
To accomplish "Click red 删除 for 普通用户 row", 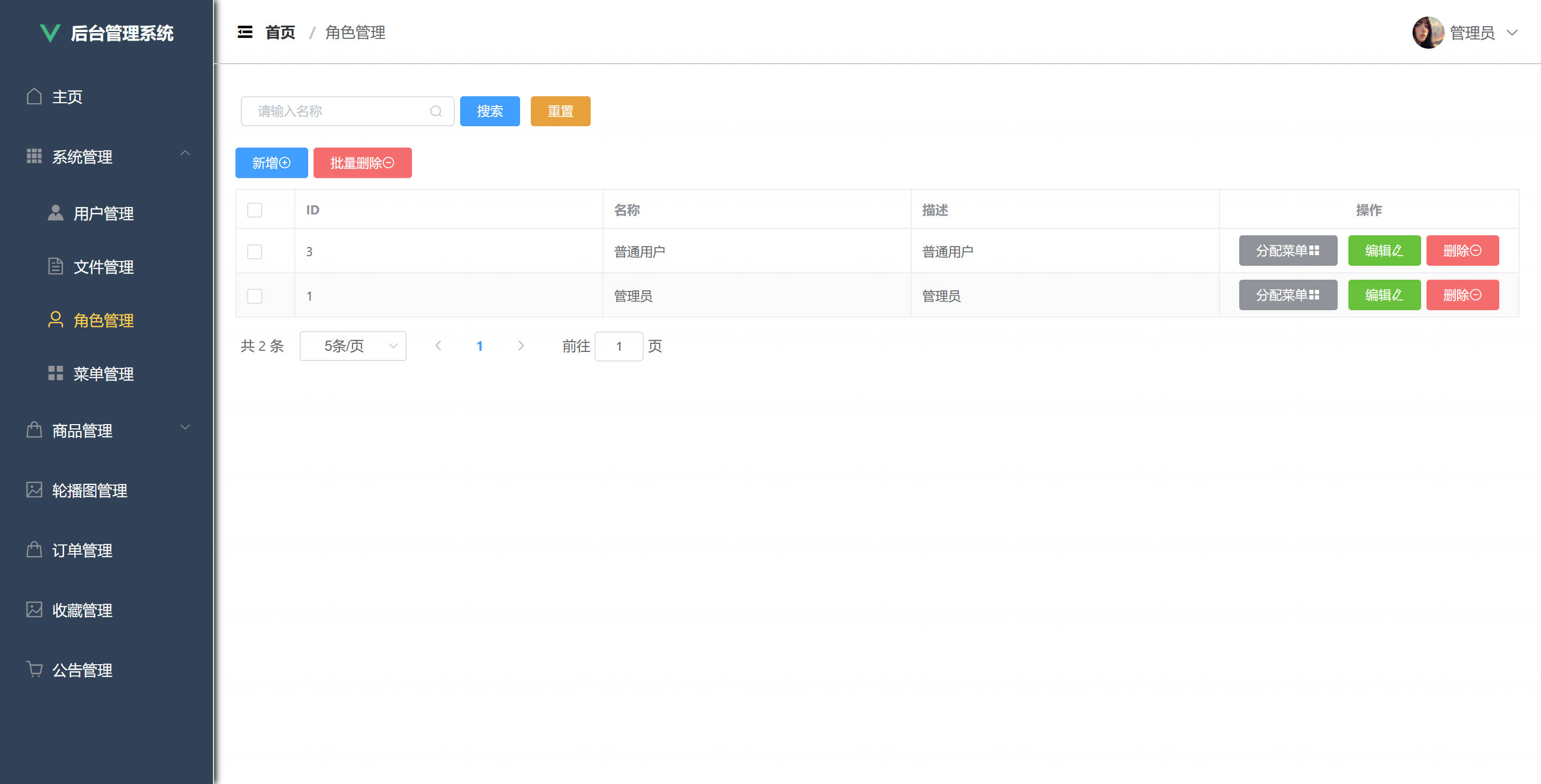I will (x=1463, y=251).
